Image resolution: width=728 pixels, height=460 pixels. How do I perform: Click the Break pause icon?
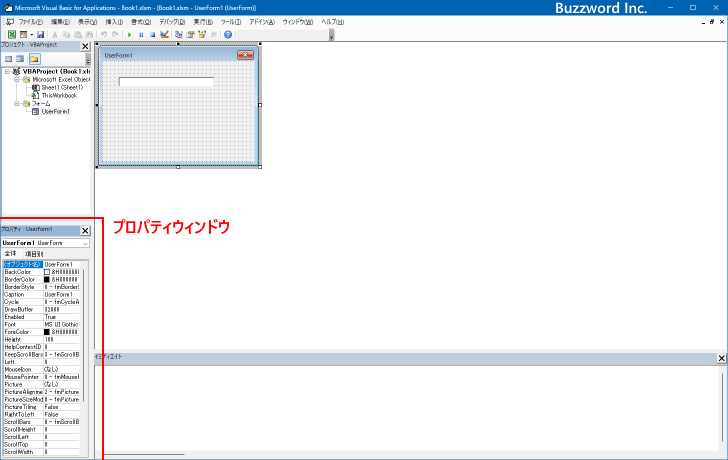(141, 34)
